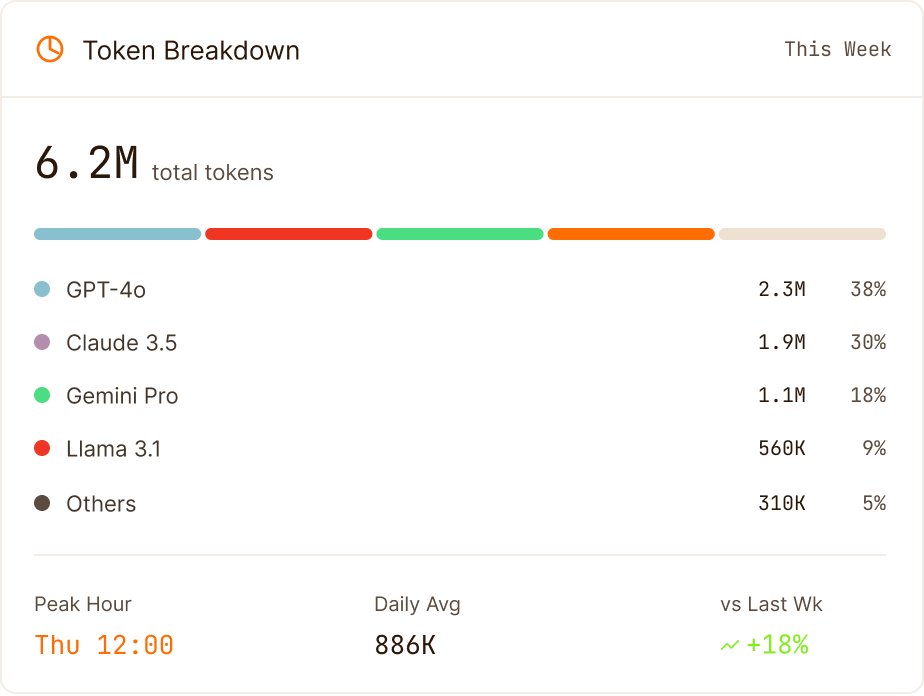Click the green trend arrow icon
The image size is (924, 696).
730,645
